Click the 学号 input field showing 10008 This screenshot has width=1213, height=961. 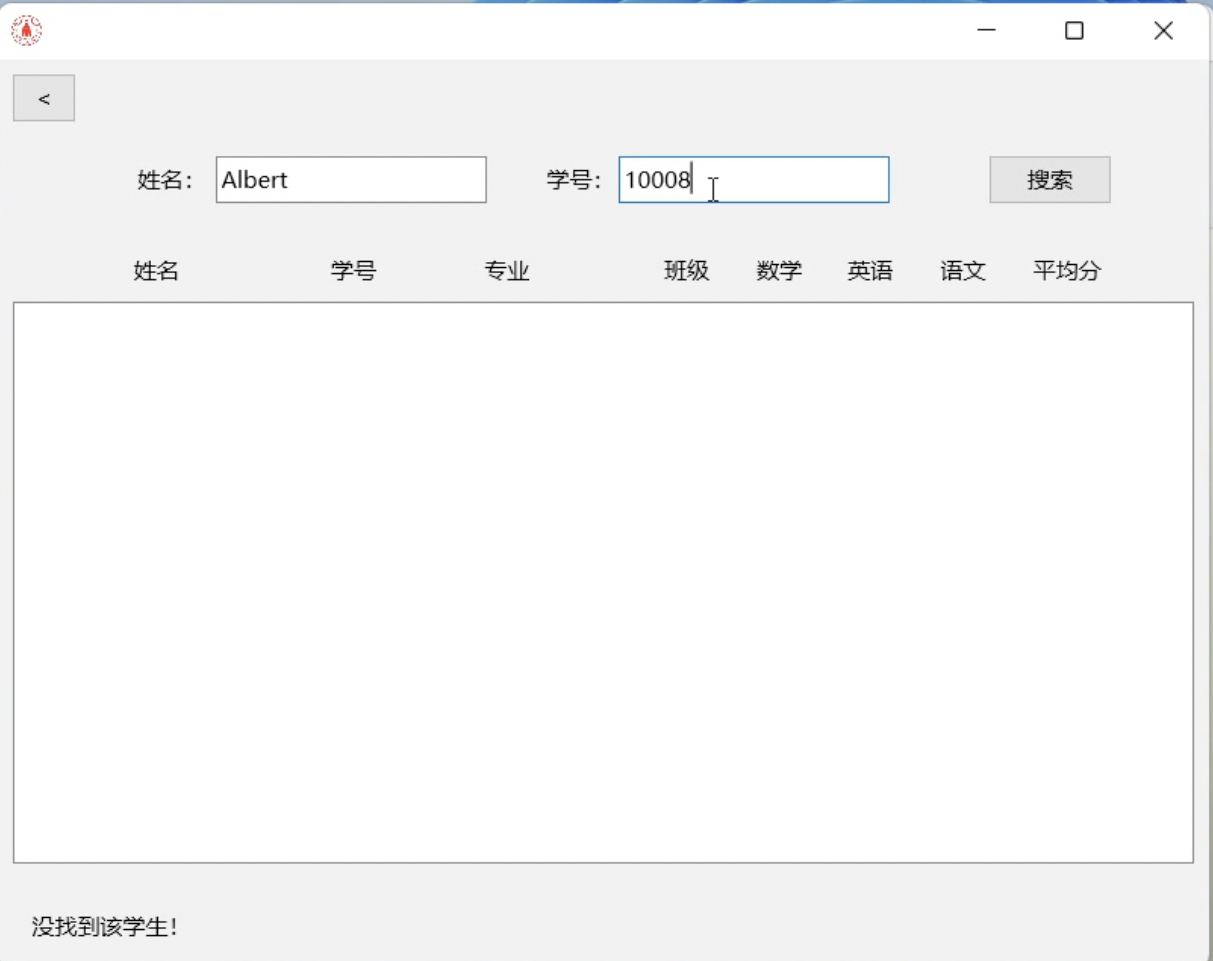753,180
